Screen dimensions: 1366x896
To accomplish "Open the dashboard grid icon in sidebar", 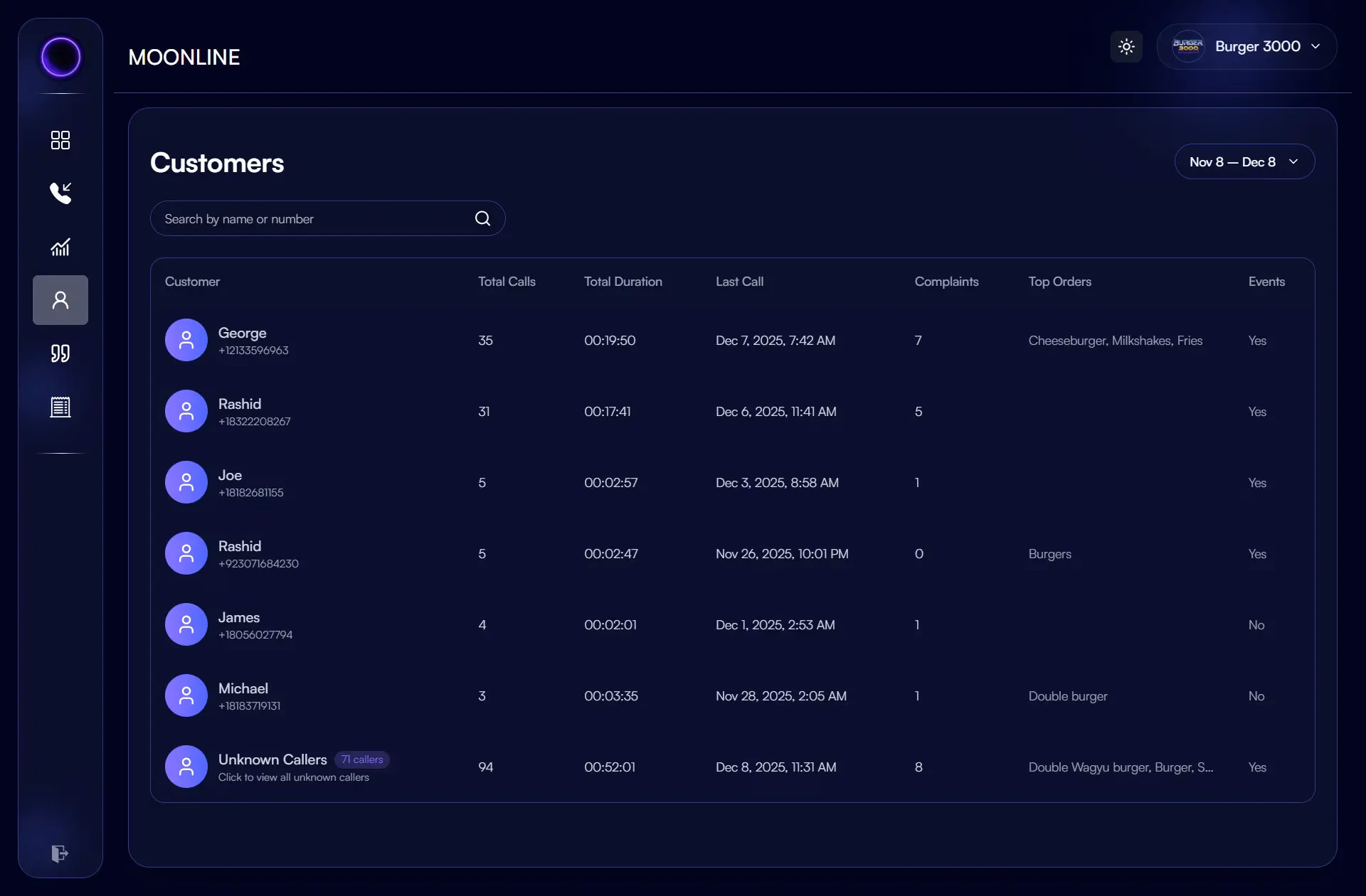I will pos(60,140).
